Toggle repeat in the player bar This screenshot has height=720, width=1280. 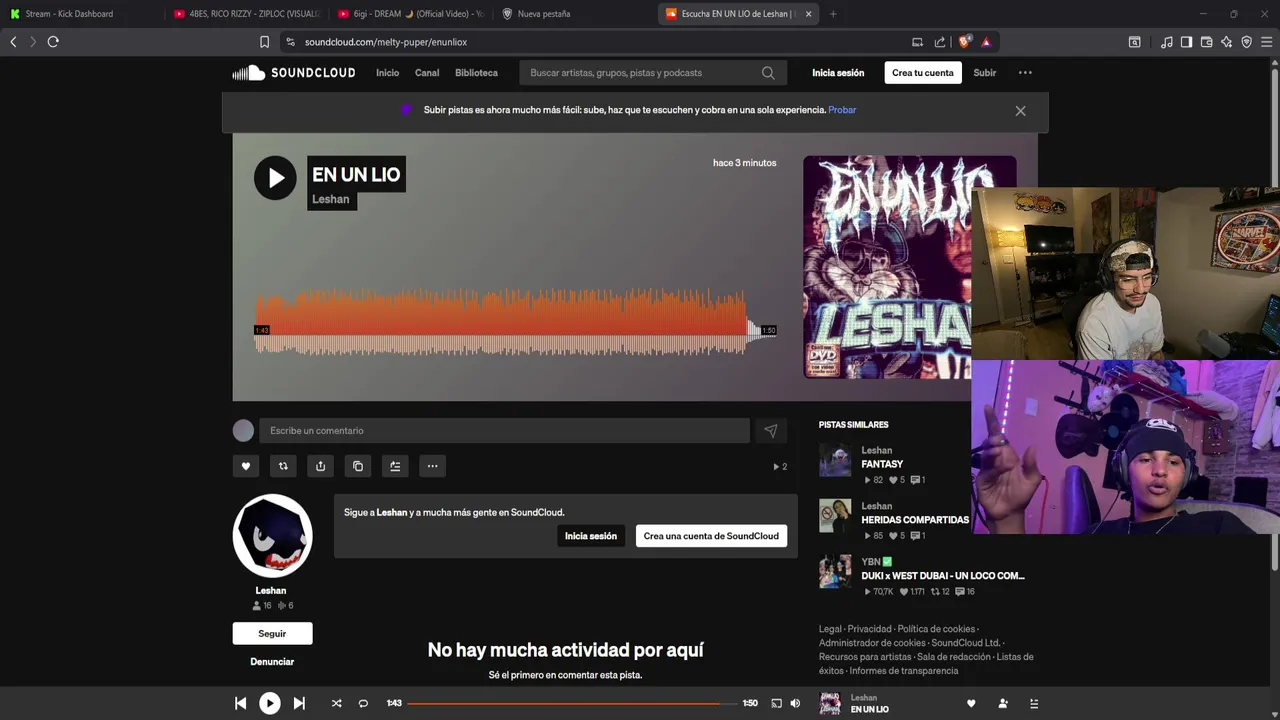363,704
